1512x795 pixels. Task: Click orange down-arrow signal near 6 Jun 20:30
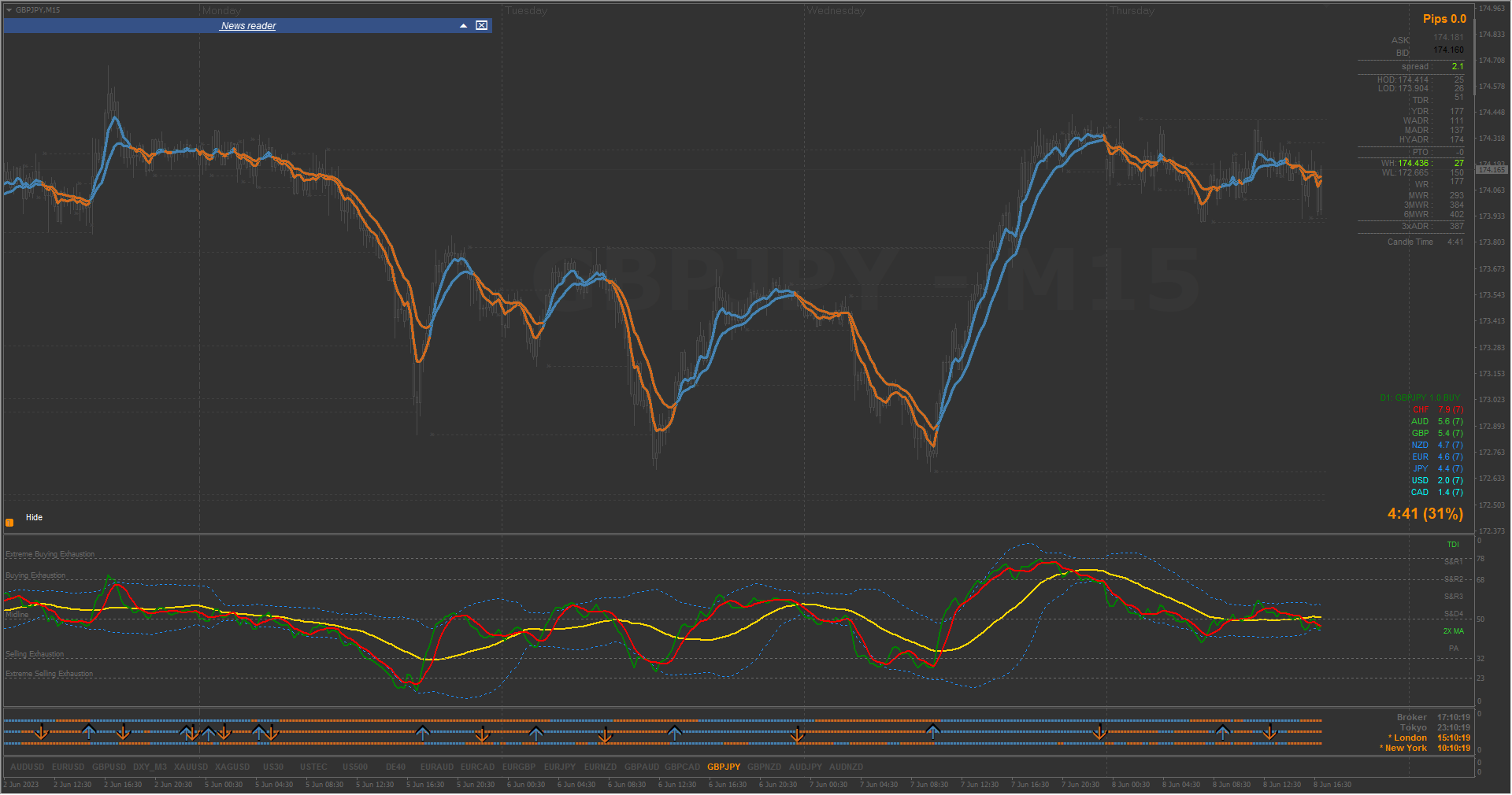pyautogui.click(x=798, y=734)
